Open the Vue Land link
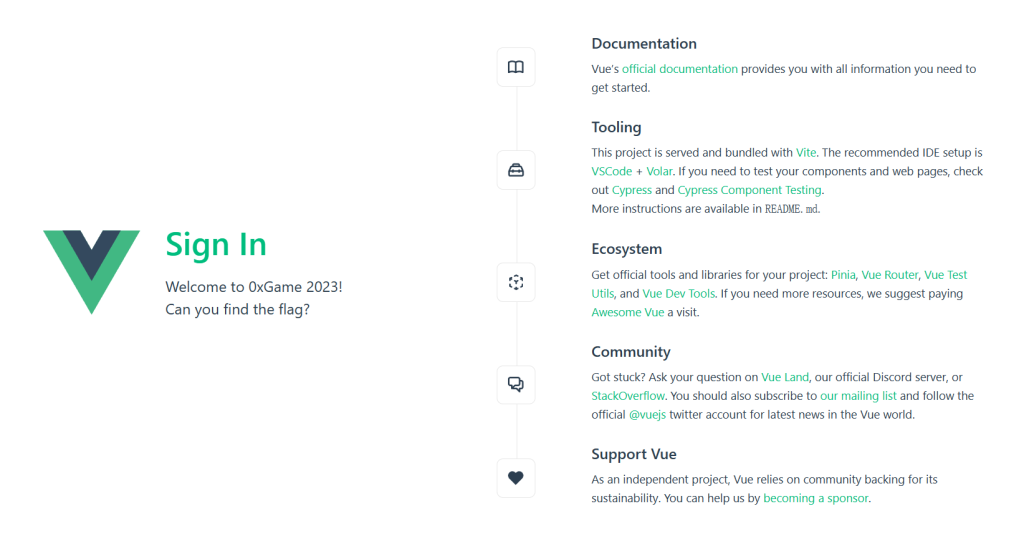Viewport: 1024px width, 534px height. [785, 377]
